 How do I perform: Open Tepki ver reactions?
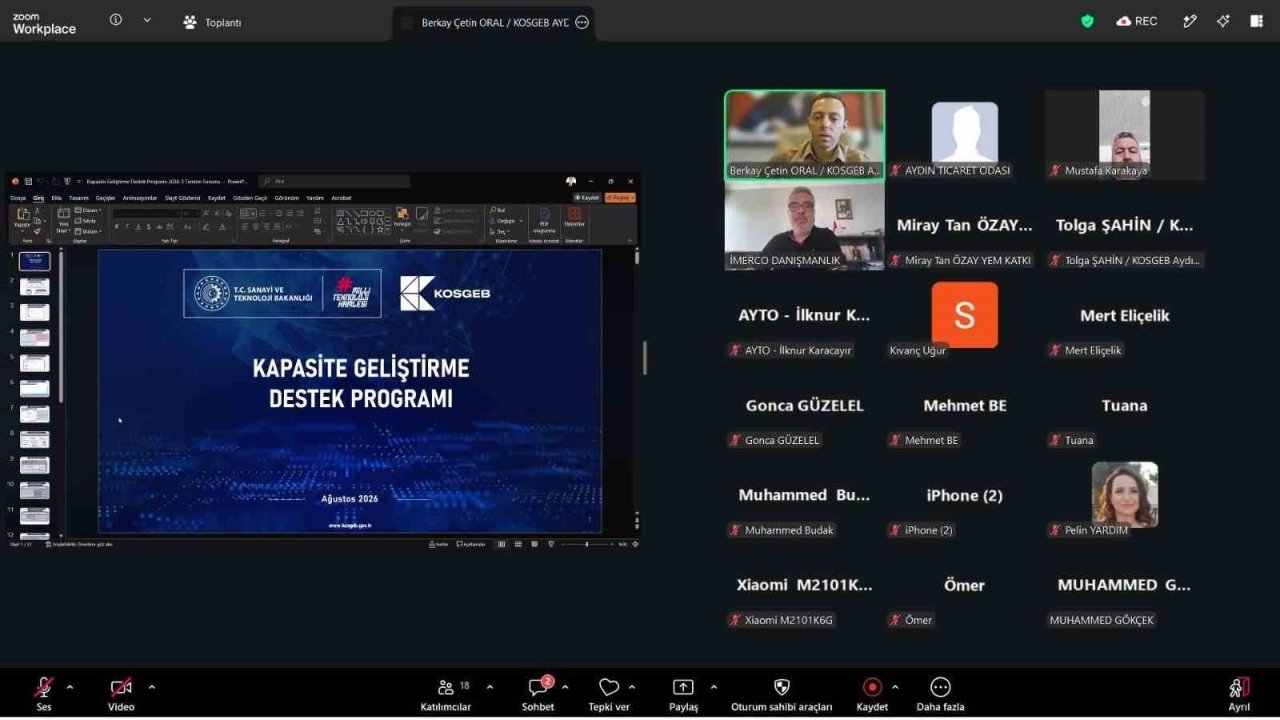click(x=609, y=693)
